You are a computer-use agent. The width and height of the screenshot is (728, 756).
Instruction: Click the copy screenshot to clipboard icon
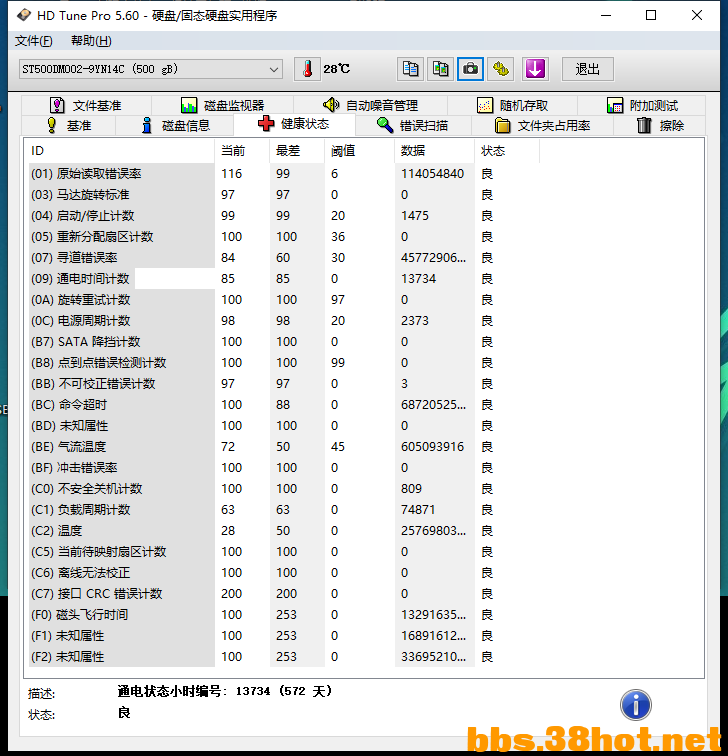[440, 69]
